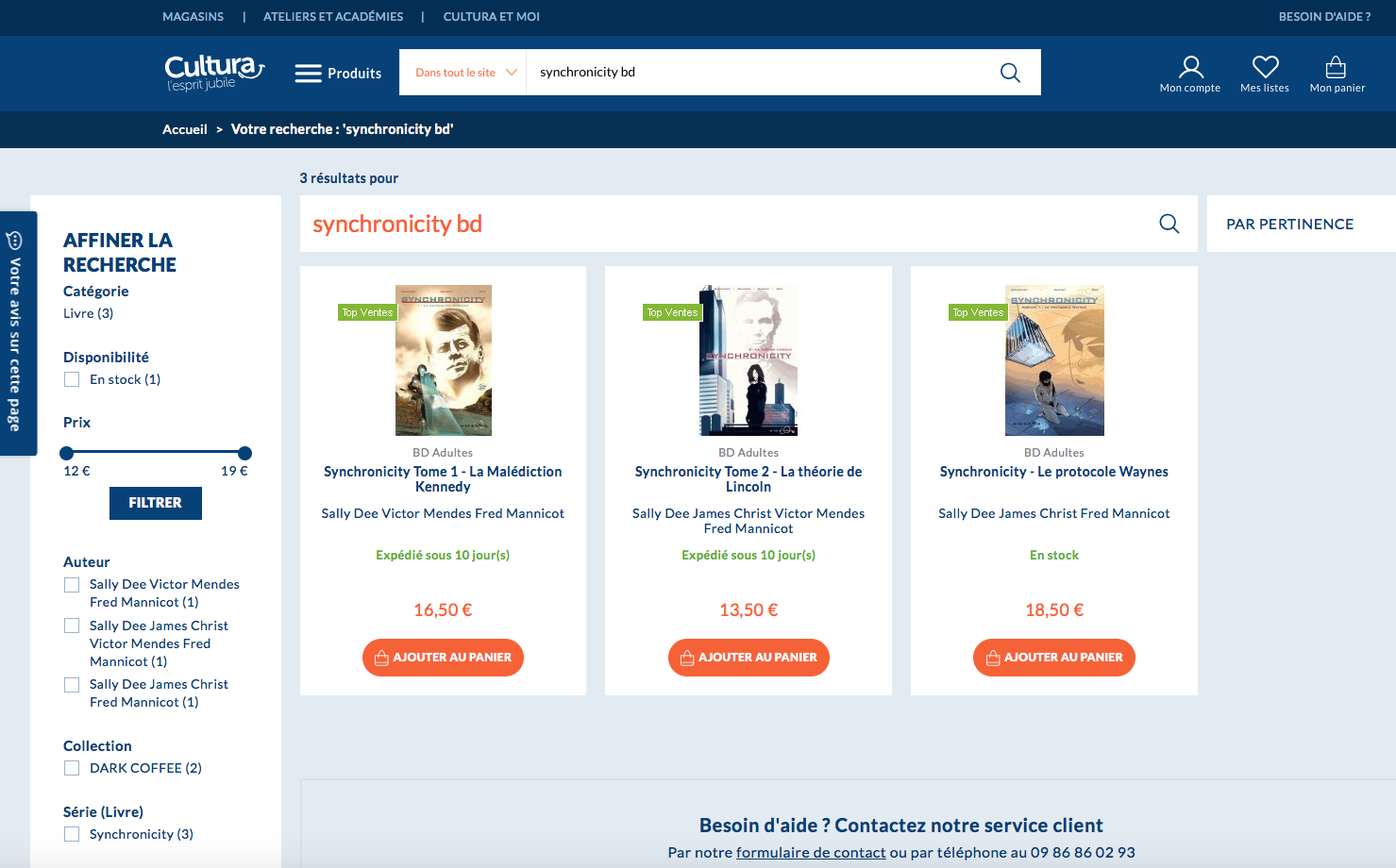This screenshot has width=1396, height=868.
Task: Add Synchronicity Tome 1 to cart
Action: pyautogui.click(x=443, y=658)
